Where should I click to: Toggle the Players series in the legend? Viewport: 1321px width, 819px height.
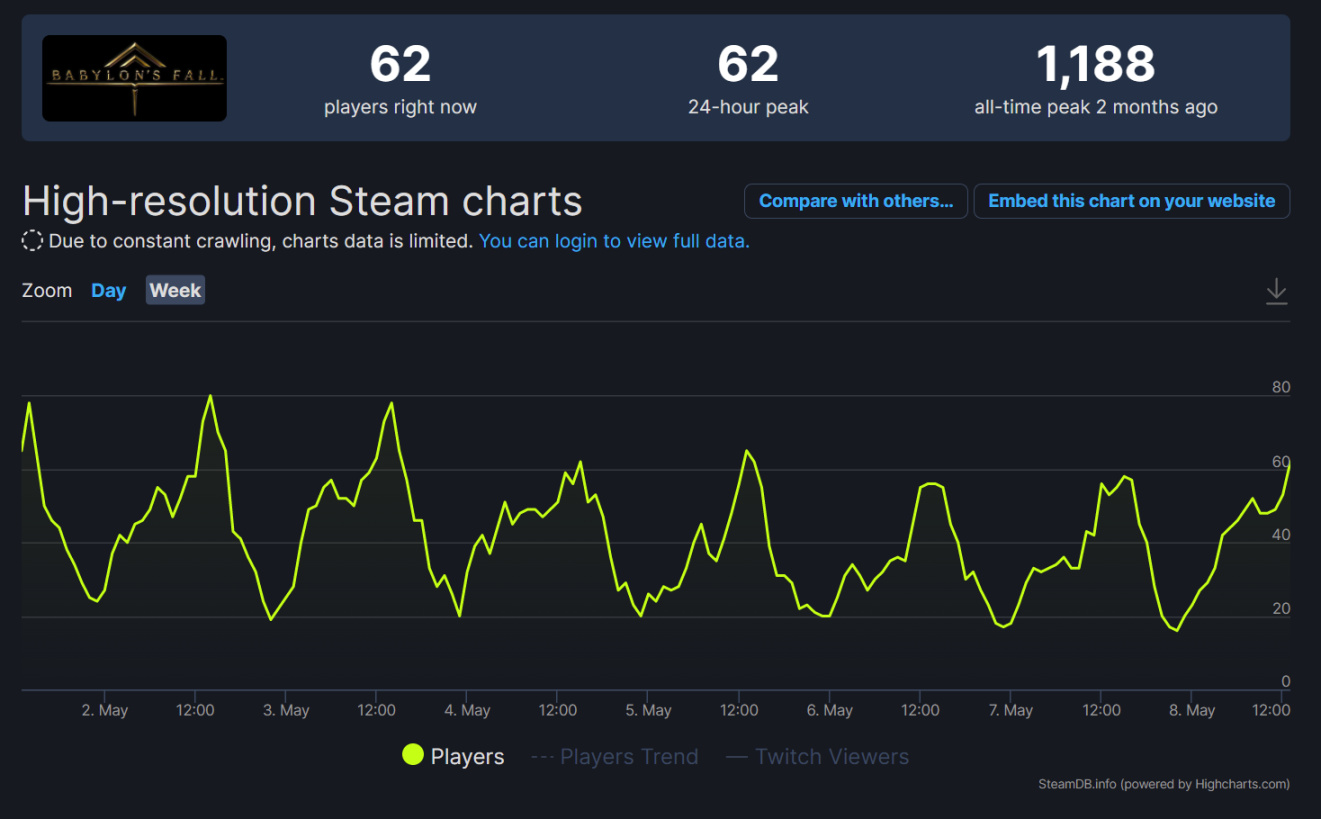click(x=453, y=756)
